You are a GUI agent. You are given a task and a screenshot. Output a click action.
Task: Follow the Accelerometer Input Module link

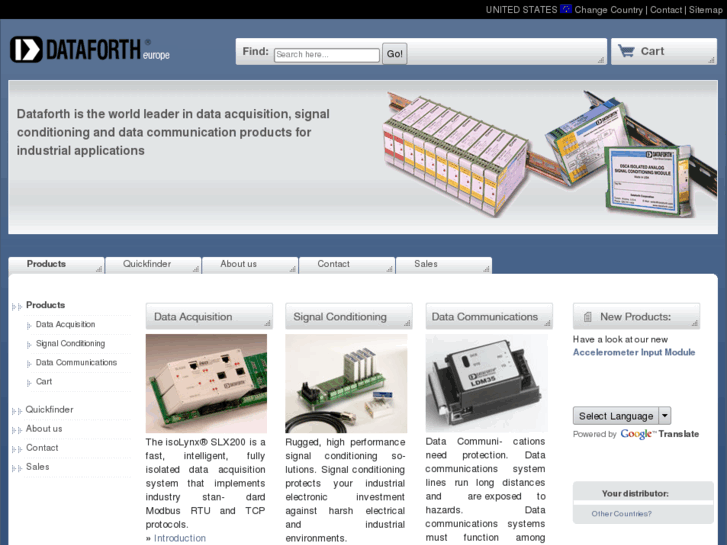634,352
